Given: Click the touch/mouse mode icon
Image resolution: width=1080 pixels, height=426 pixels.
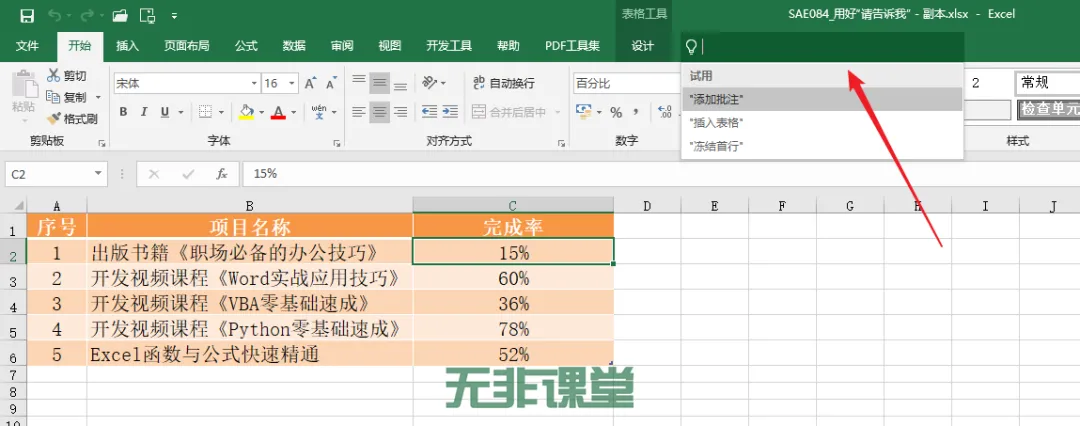Looking at the screenshot, I should point(147,14).
